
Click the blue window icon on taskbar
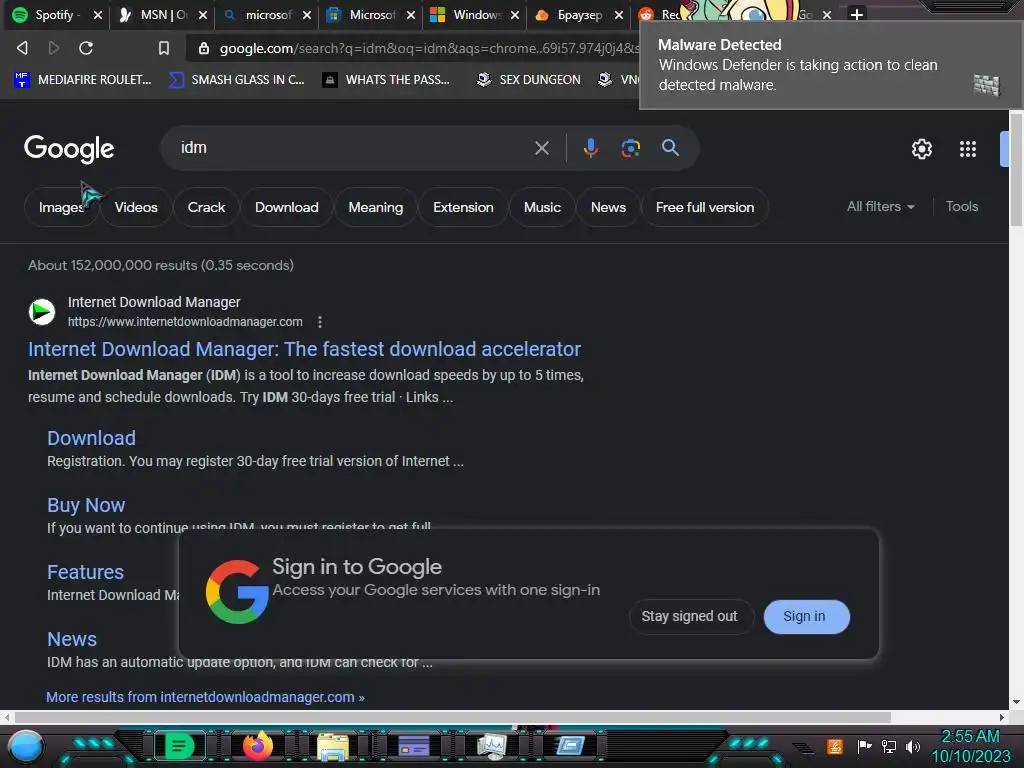(570, 746)
